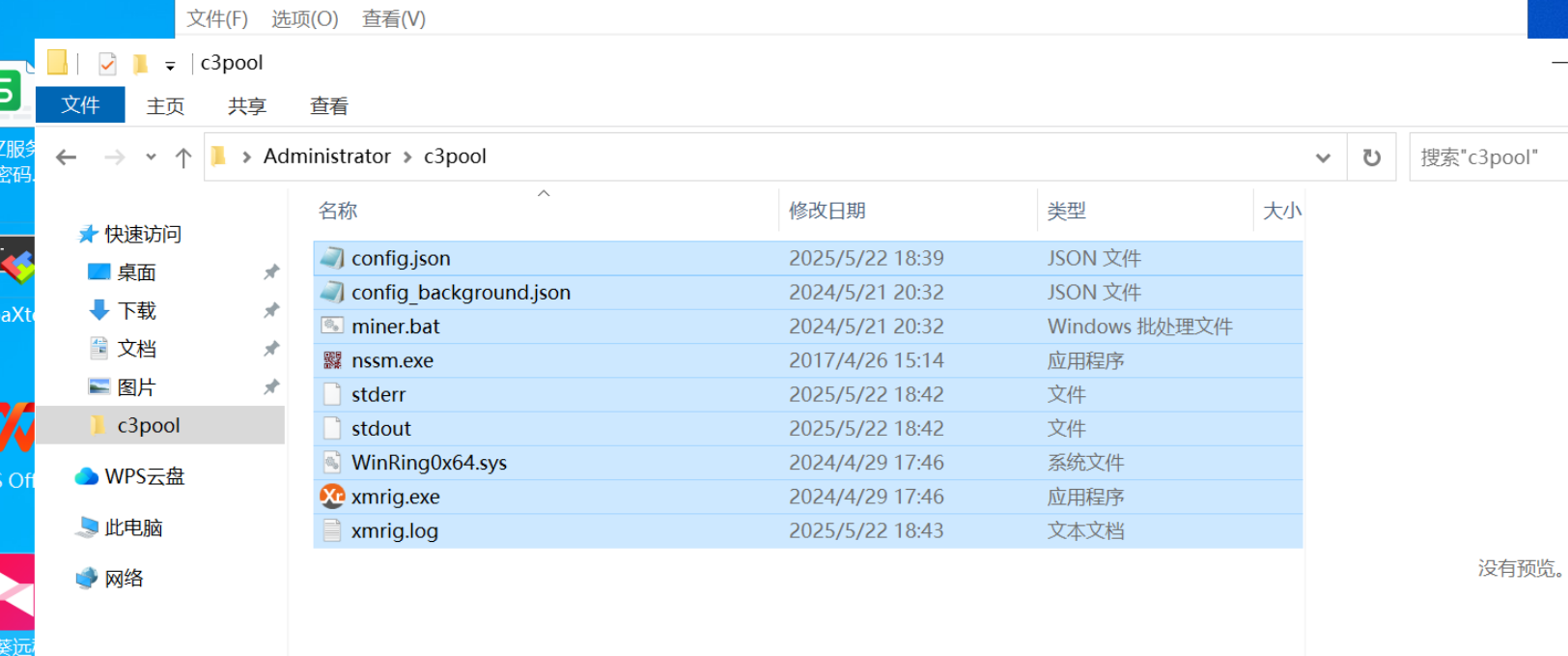The width and height of the screenshot is (1568, 656).
Task: Open the 文件(F) menu in background window
Action: coord(217,18)
